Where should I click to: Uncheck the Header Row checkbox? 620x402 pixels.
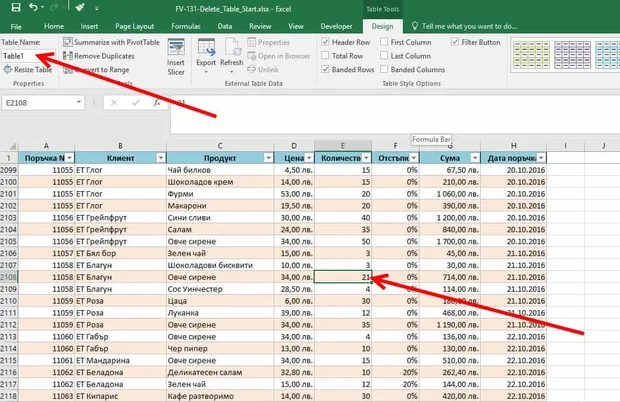click(325, 42)
